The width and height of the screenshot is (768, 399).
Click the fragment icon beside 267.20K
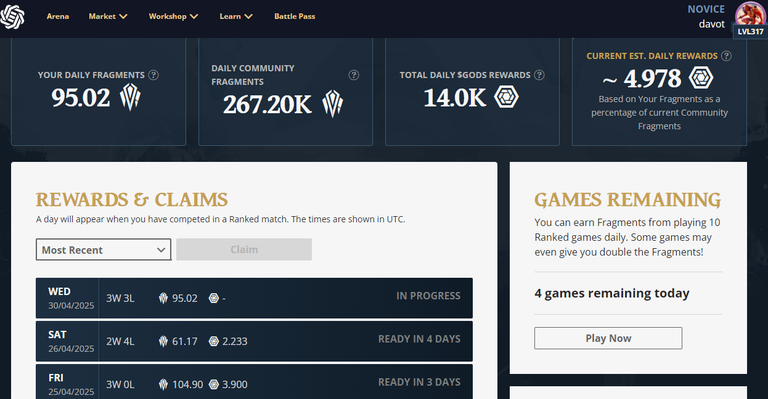click(x=333, y=103)
